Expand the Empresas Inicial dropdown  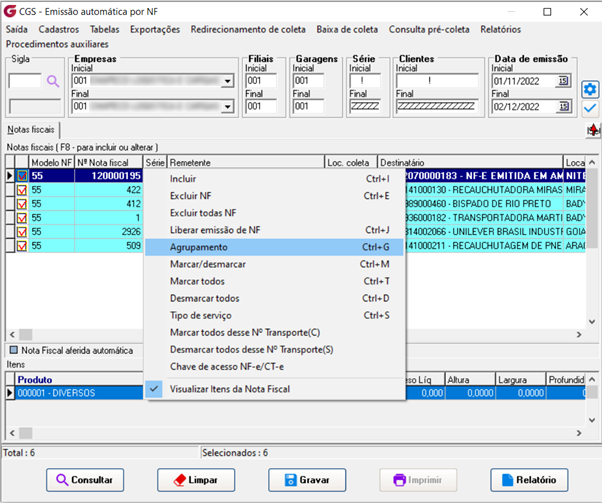click(228, 81)
